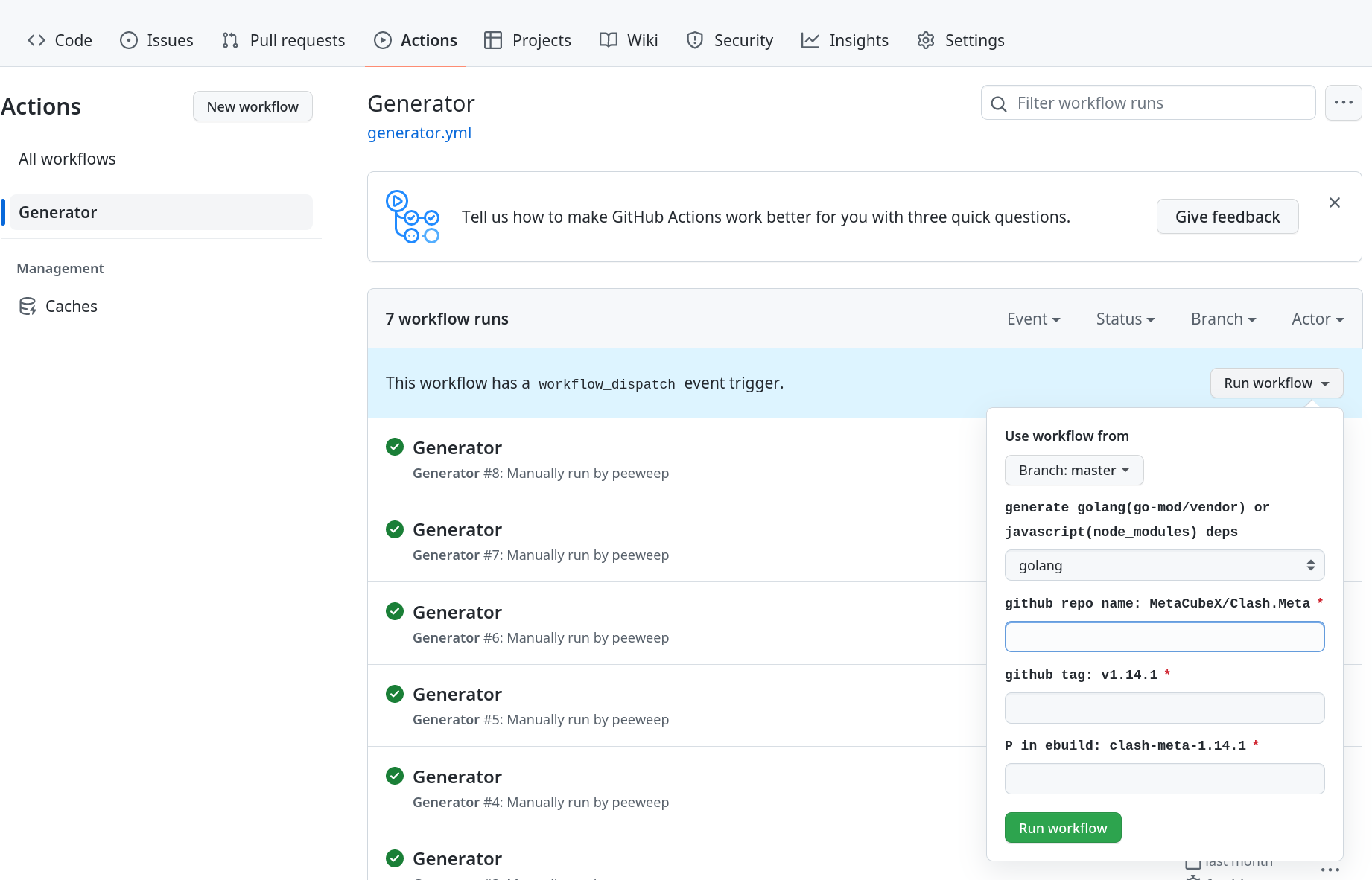1372x880 pixels.
Task: Open the golang deps type select
Action: [x=1164, y=565]
